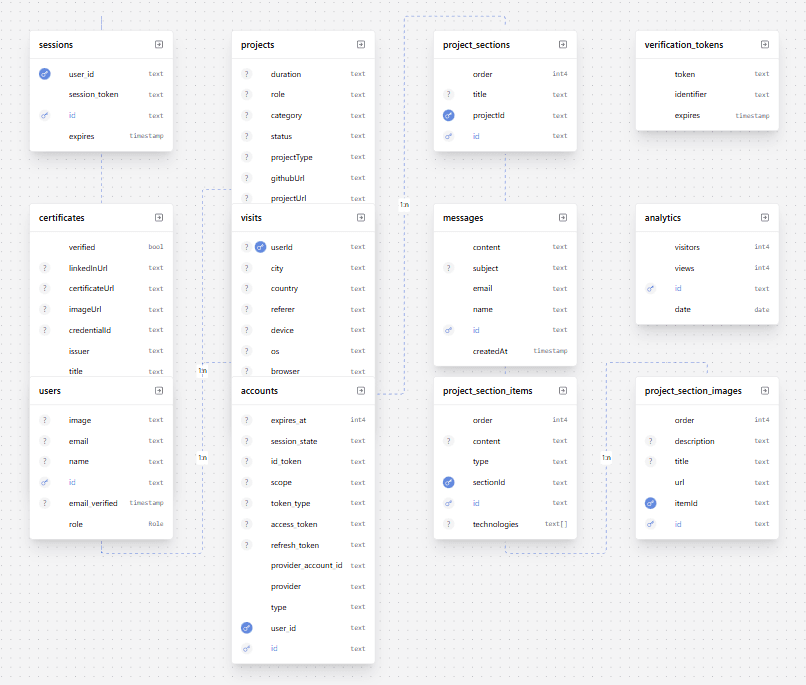Click the users table open icon

pos(159,391)
